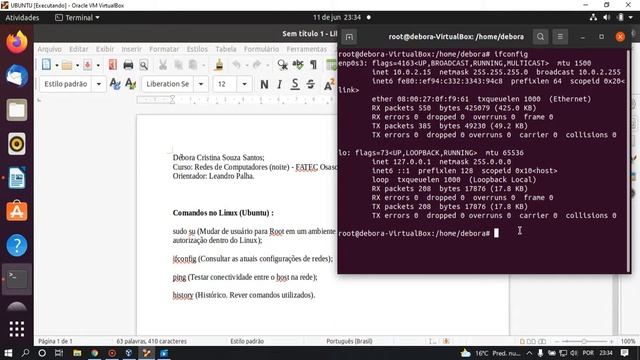This screenshot has width=640, height=360.
Task: Click the Writer zoom slider
Action: (584, 341)
